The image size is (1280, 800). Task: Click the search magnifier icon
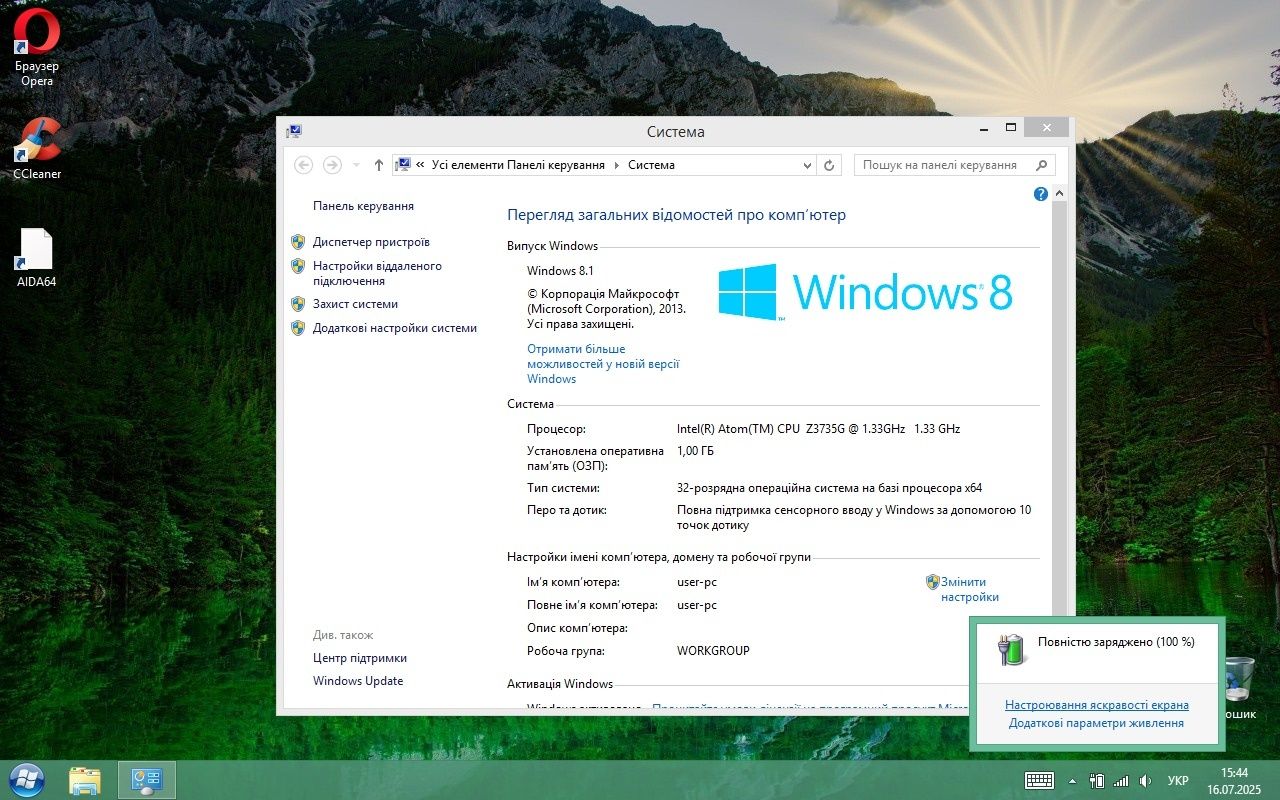pos(1042,165)
